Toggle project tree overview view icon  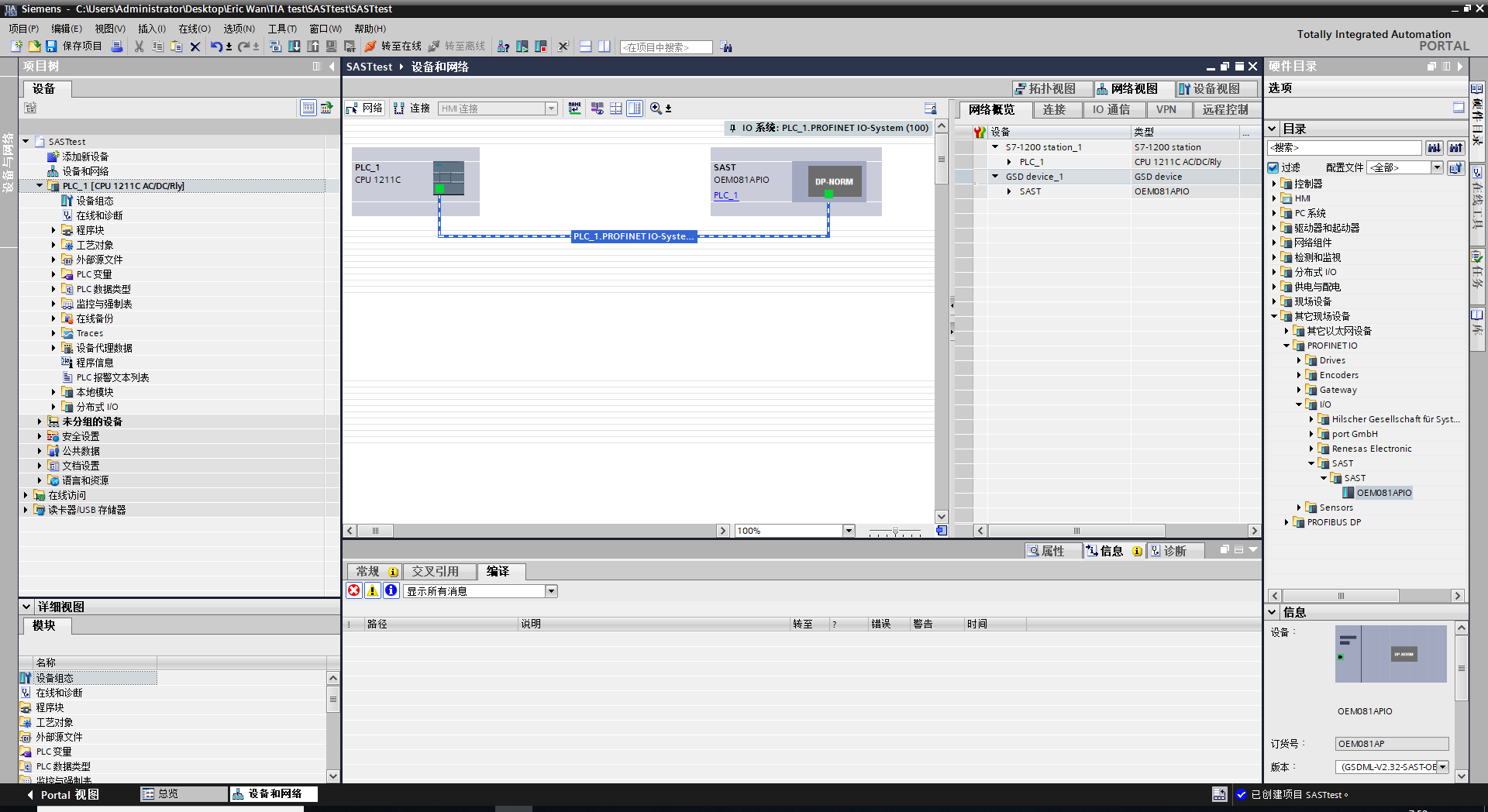(308, 108)
